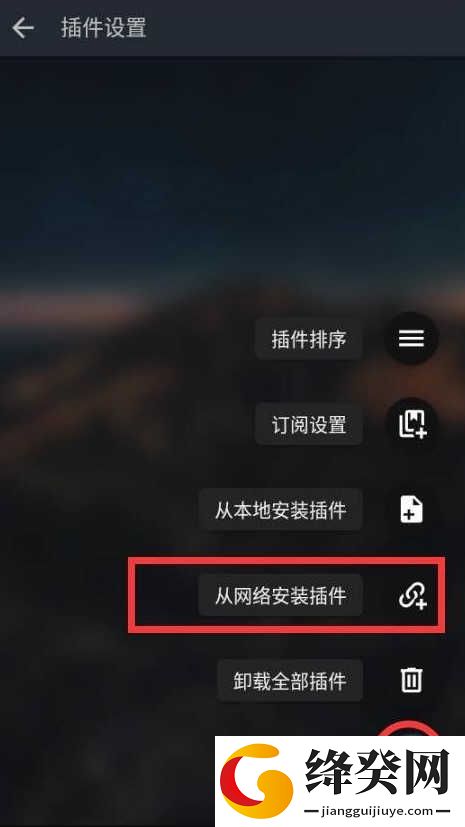Click the jiangguijiuye.com watermark URL
This screenshot has height=827, width=465.
[378, 811]
